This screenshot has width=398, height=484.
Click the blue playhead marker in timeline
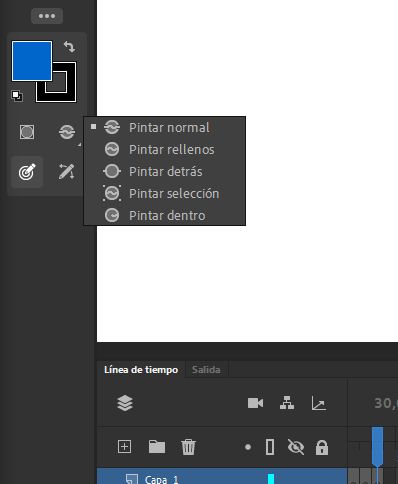377,447
